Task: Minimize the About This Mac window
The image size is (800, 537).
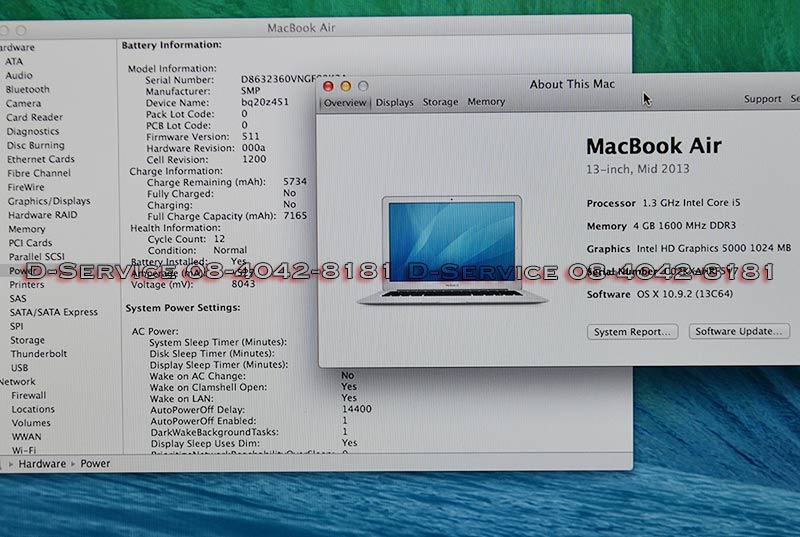Action: (x=345, y=86)
